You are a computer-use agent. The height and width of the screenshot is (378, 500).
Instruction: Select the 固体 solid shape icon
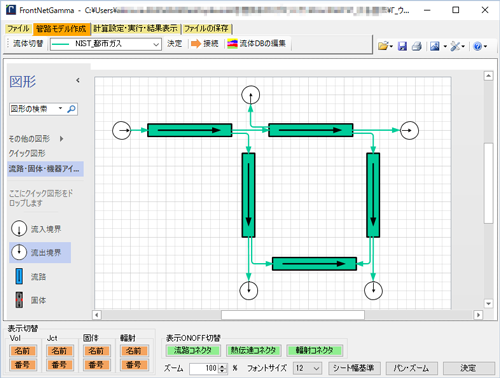19,300
